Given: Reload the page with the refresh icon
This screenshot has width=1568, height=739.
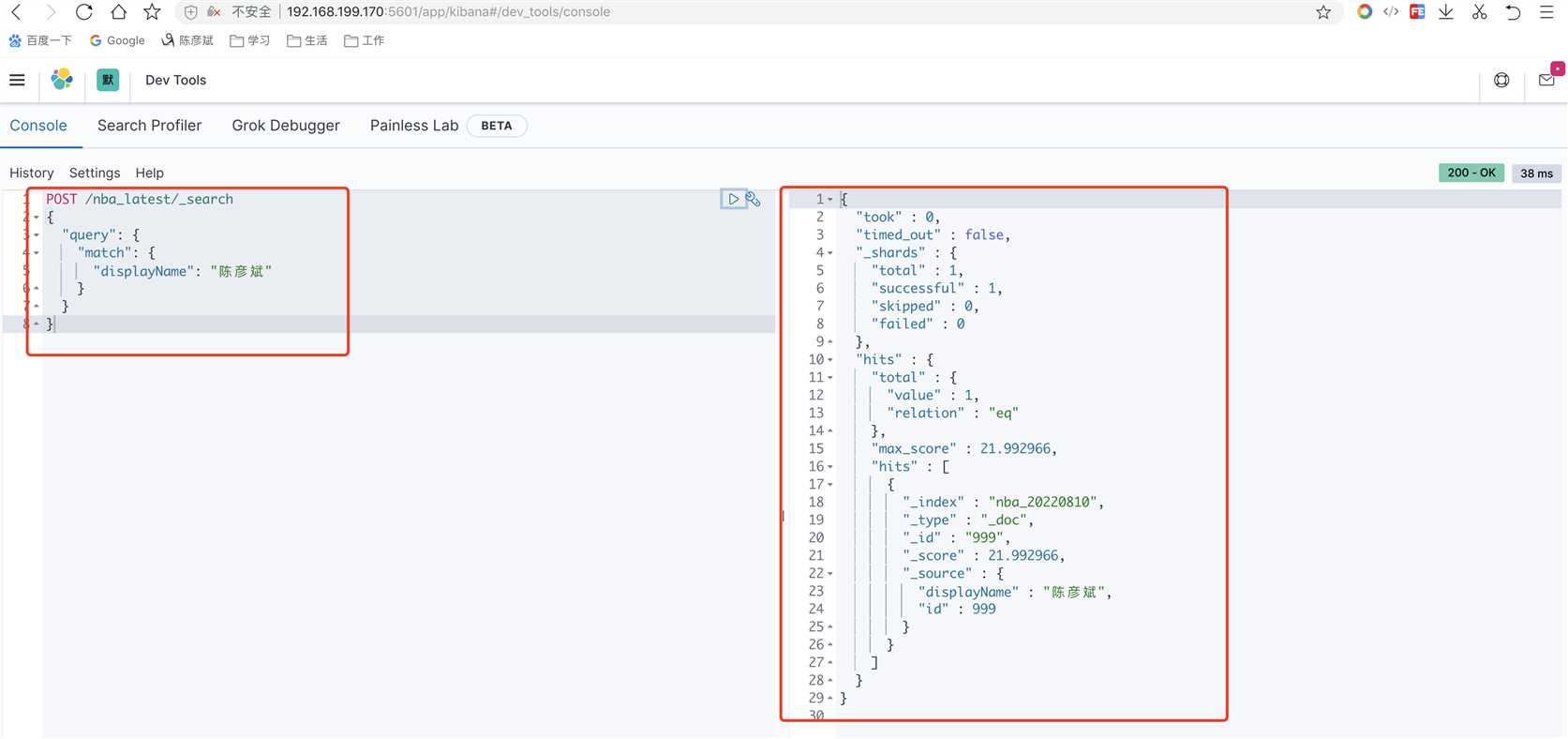Looking at the screenshot, I should click(x=84, y=12).
